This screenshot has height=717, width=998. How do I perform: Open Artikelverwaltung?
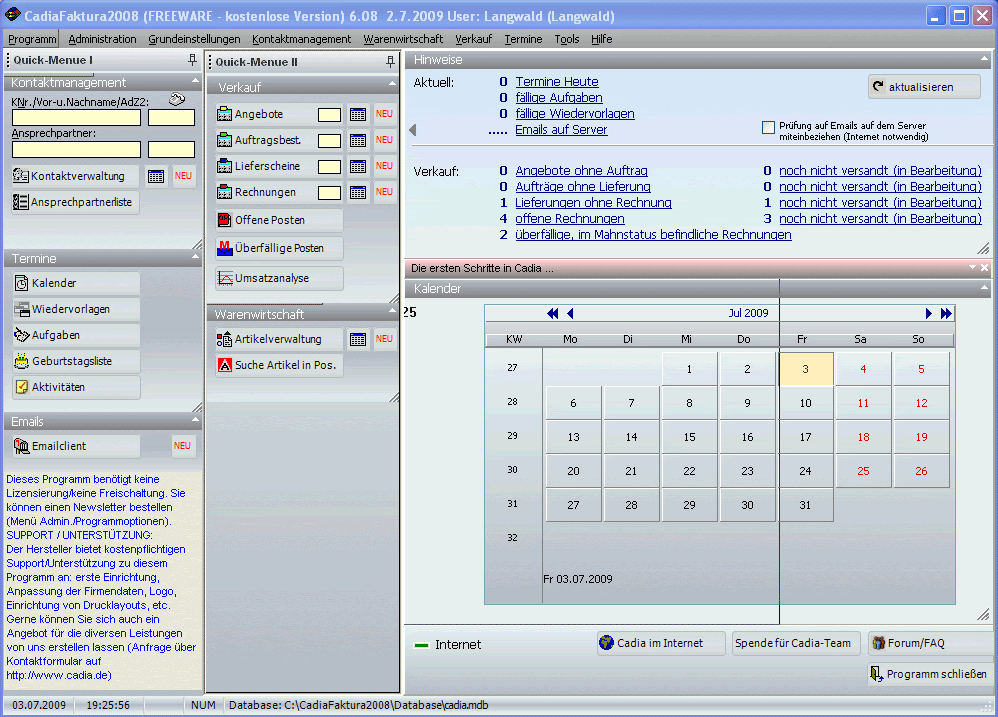pos(279,339)
